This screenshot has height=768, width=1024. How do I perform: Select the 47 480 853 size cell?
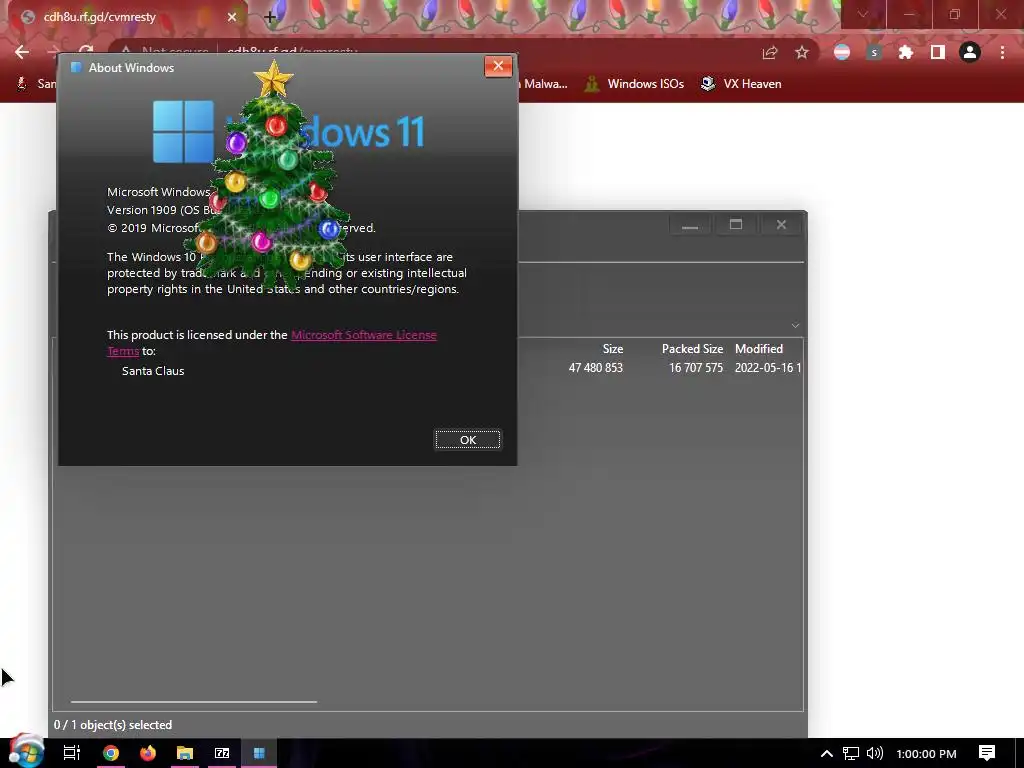tap(596, 368)
